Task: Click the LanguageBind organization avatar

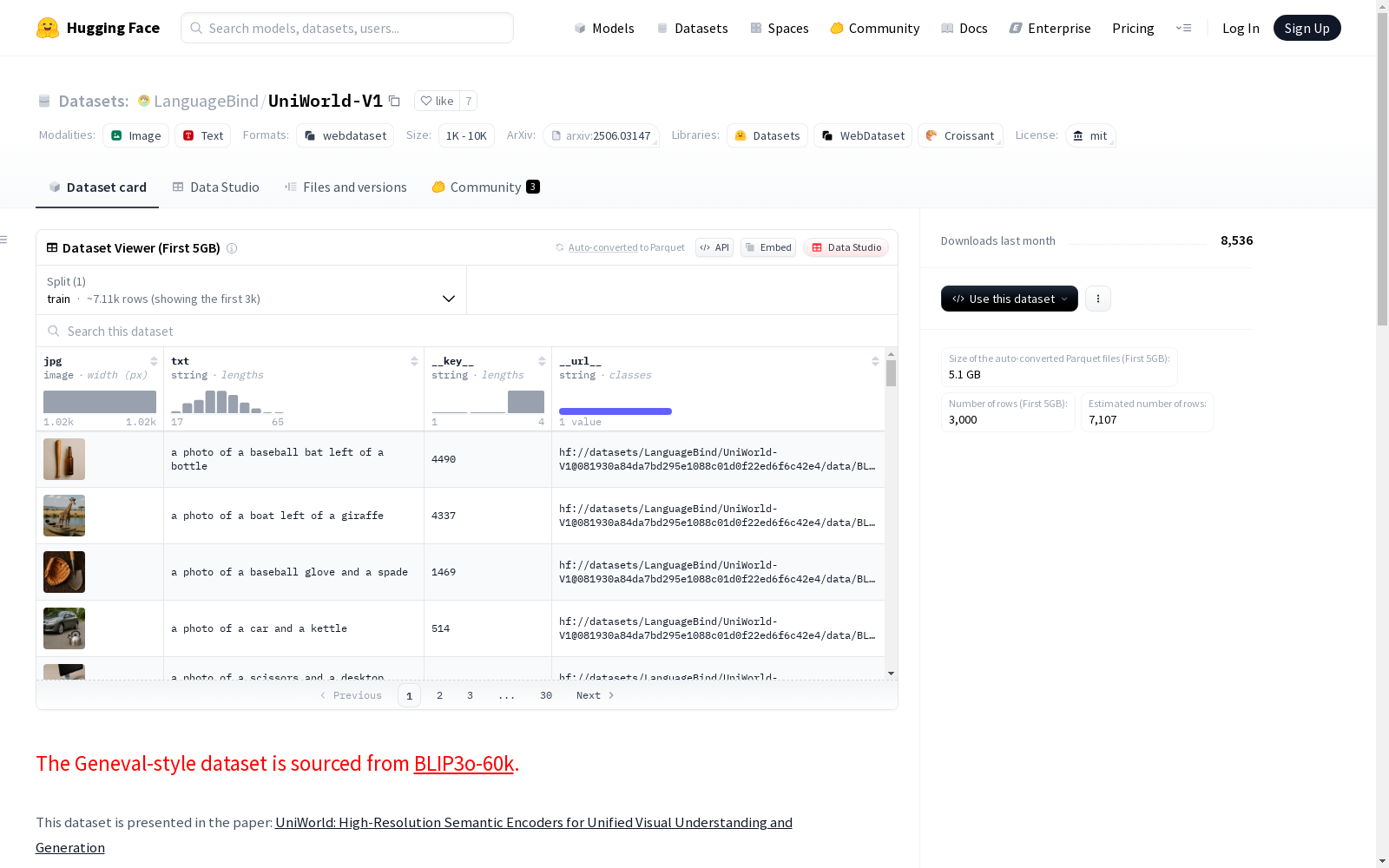Action: [x=144, y=101]
